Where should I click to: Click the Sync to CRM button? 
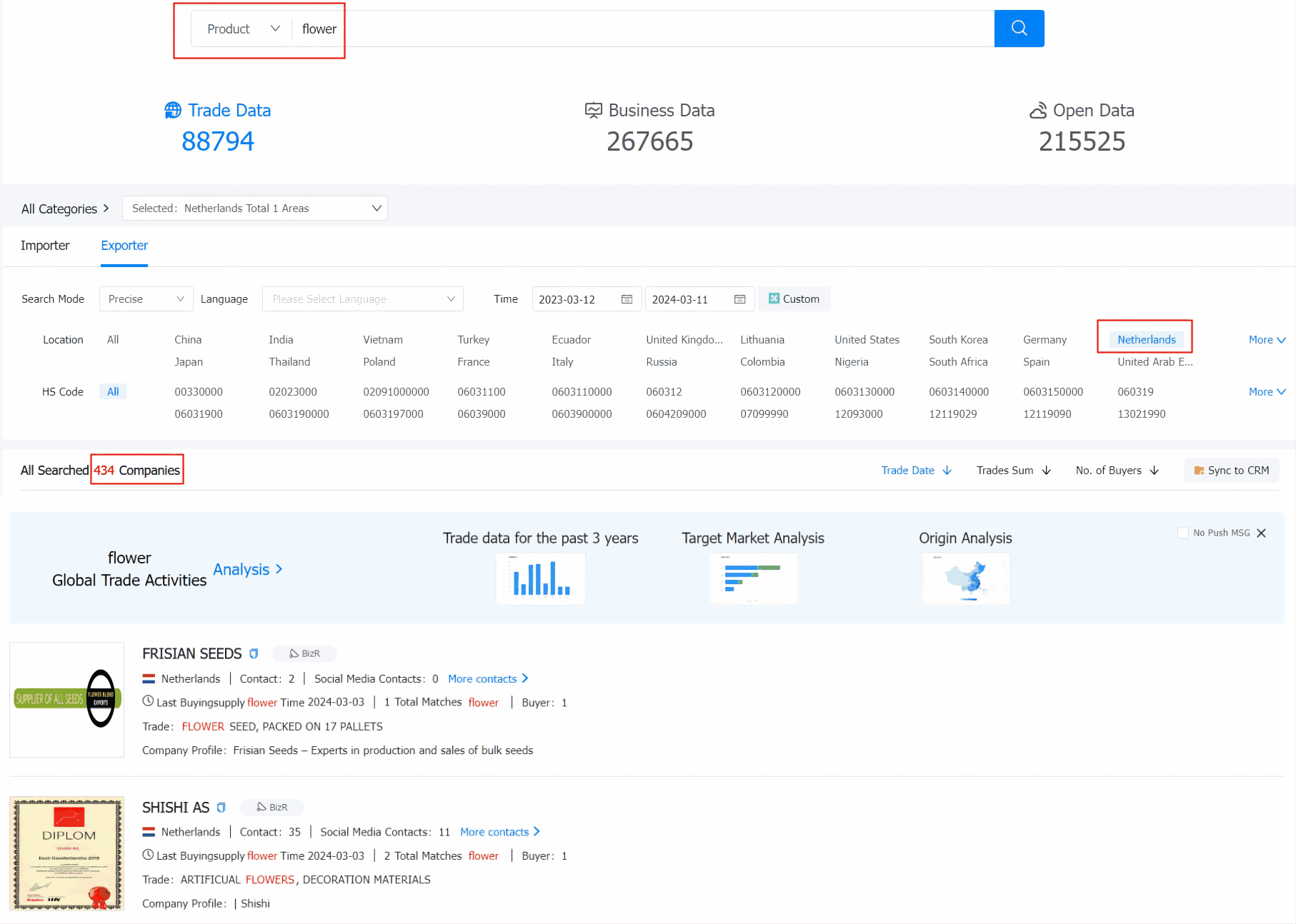click(1231, 471)
